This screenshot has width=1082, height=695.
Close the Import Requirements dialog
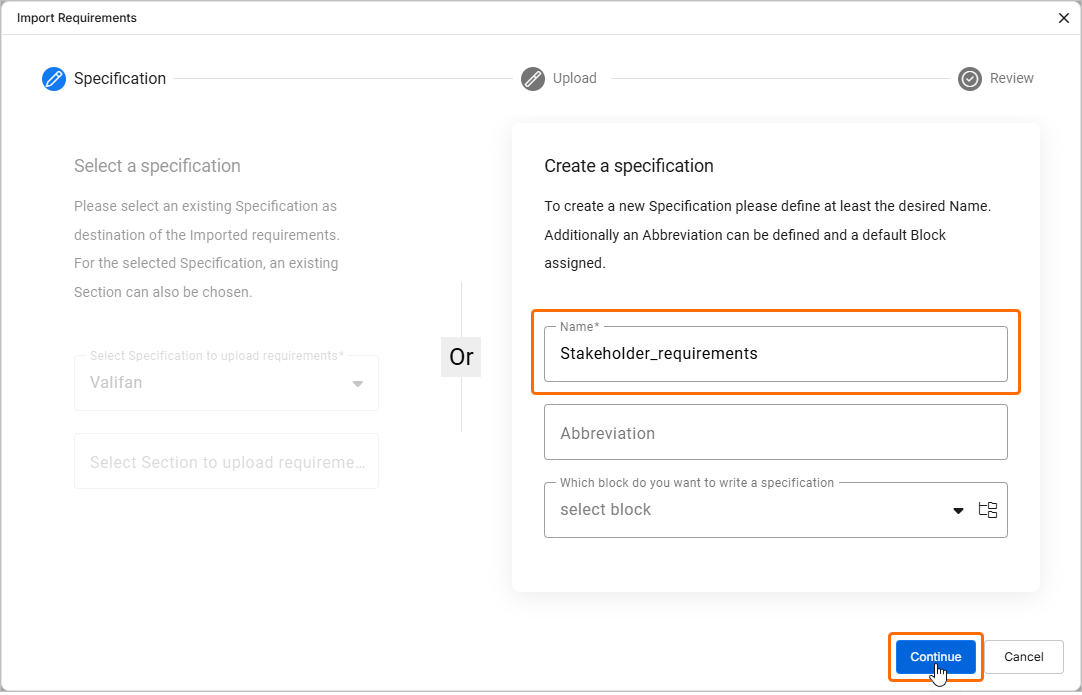pos(1064,18)
